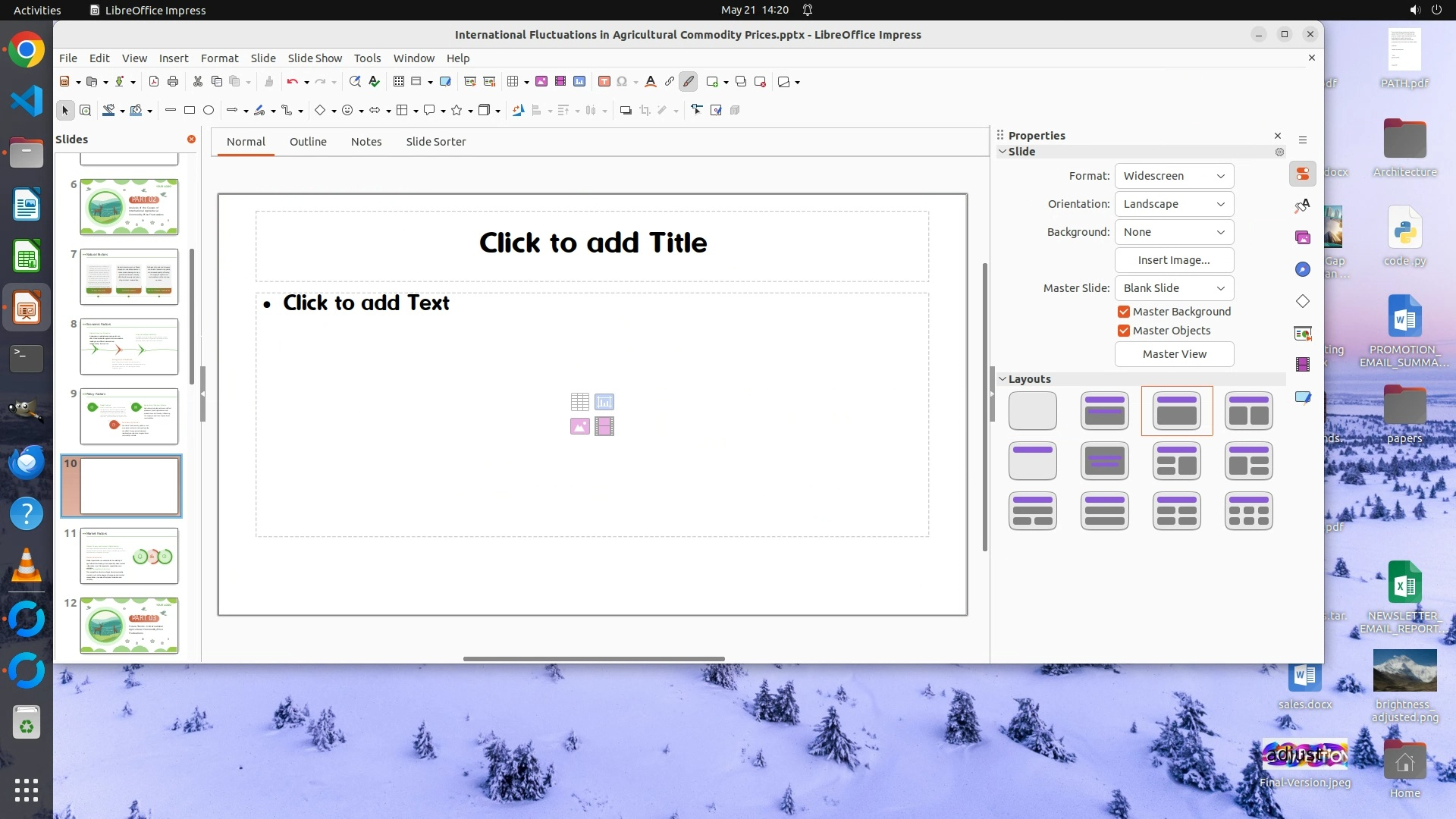Open the Gallery sidebar icon
The width and height of the screenshot is (1456, 819).
tap(1303, 237)
